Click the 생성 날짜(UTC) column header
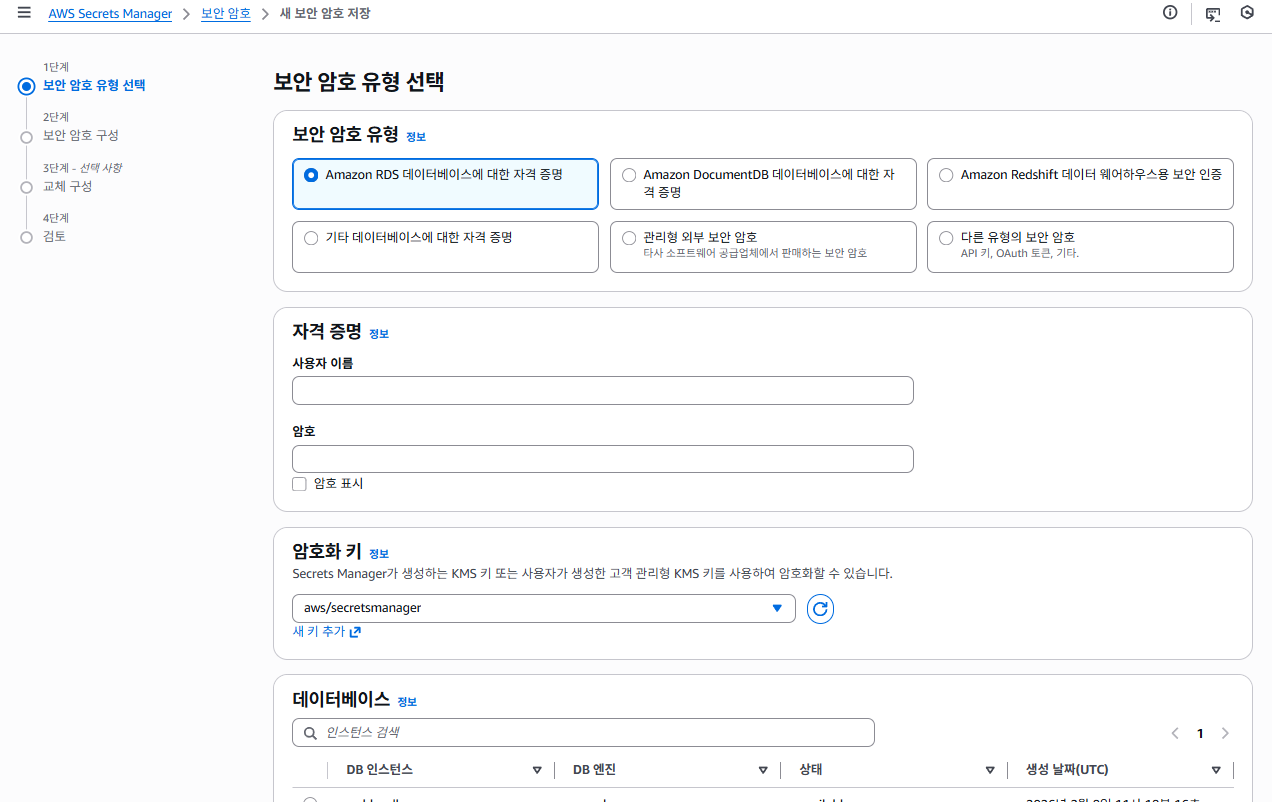The width and height of the screenshot is (1272, 802). pos(1067,770)
